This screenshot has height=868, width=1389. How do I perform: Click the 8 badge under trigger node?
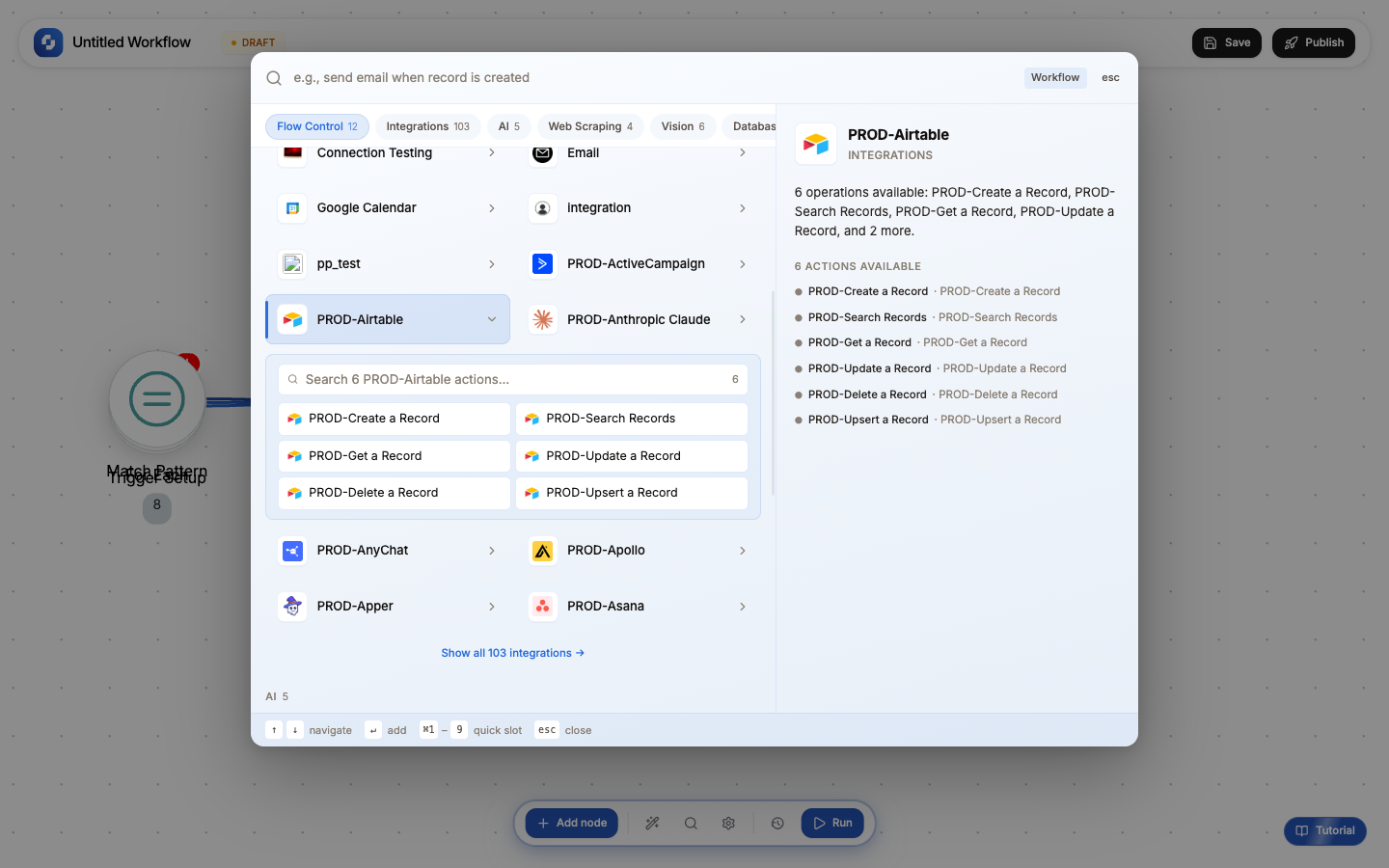click(x=157, y=506)
